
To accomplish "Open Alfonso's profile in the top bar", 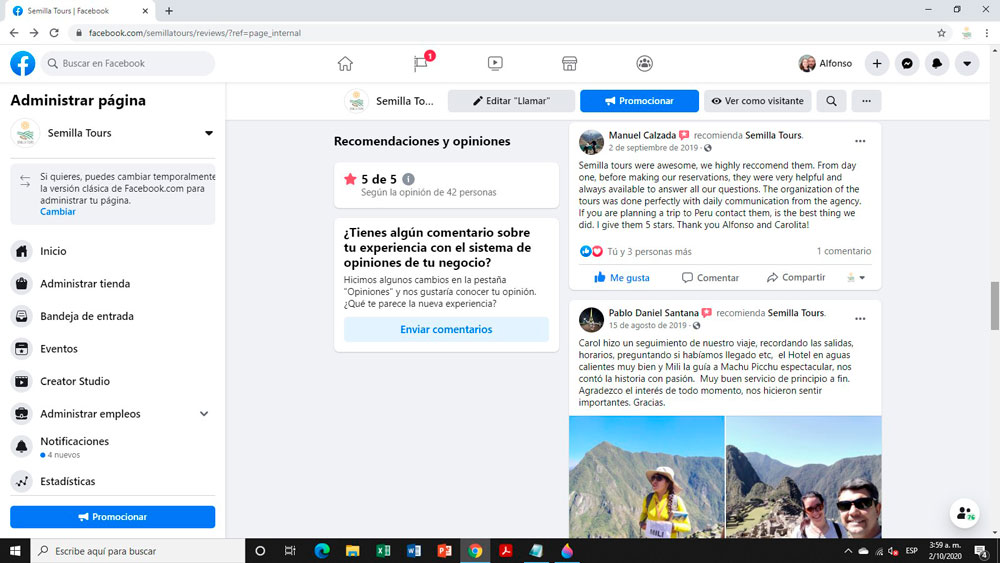I will [825, 63].
